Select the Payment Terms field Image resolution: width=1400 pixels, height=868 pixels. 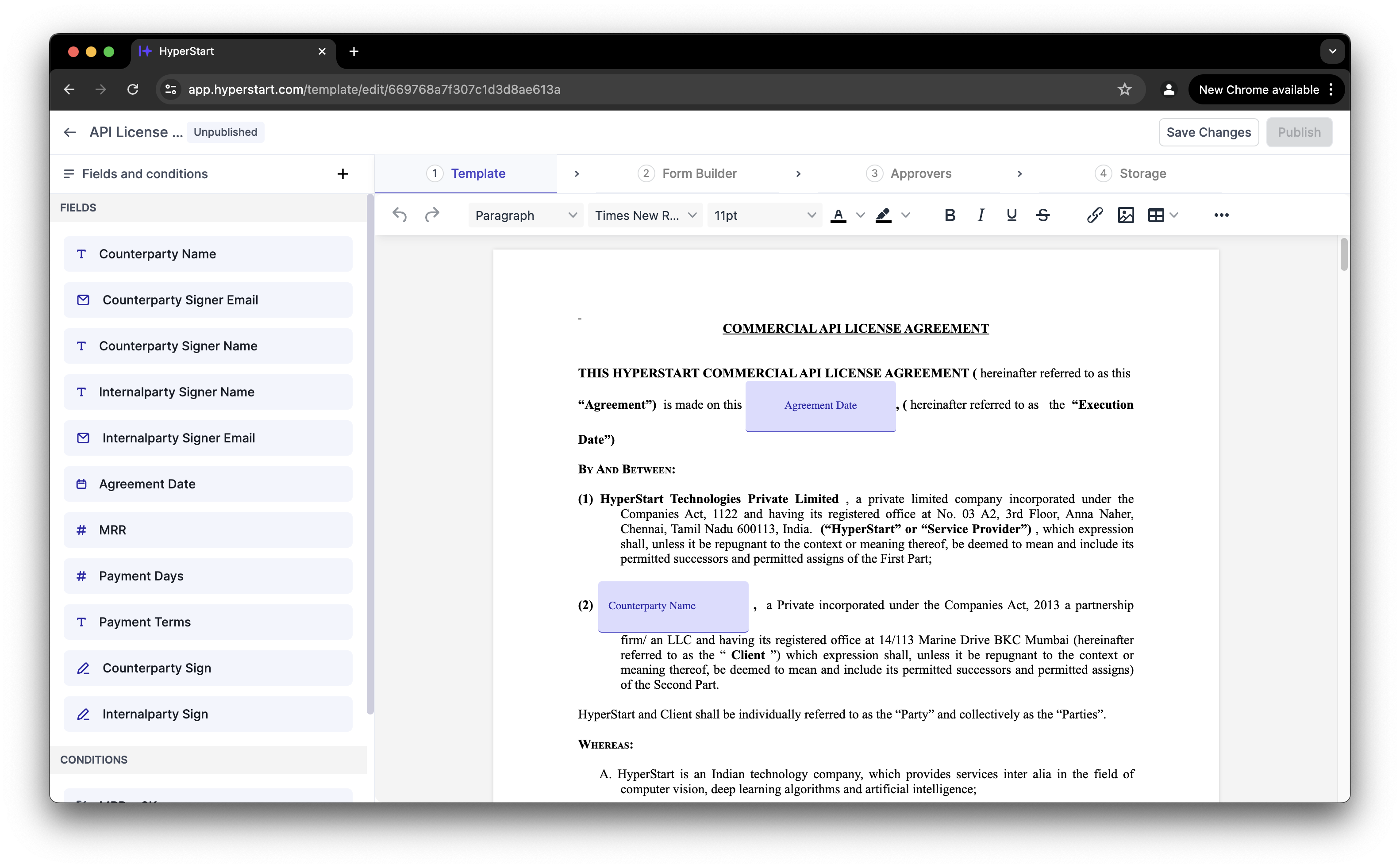[208, 622]
